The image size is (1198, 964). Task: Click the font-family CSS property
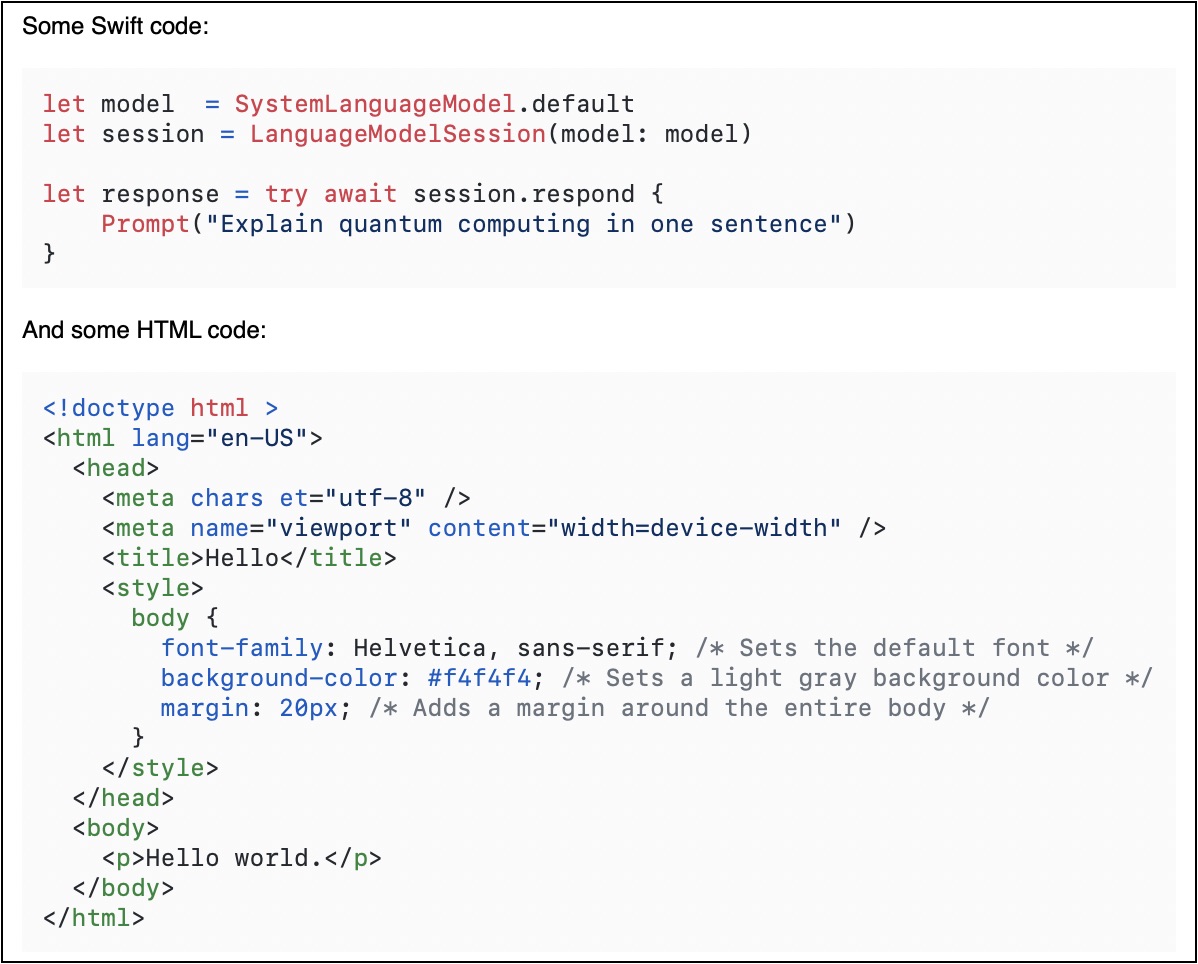(x=242, y=648)
